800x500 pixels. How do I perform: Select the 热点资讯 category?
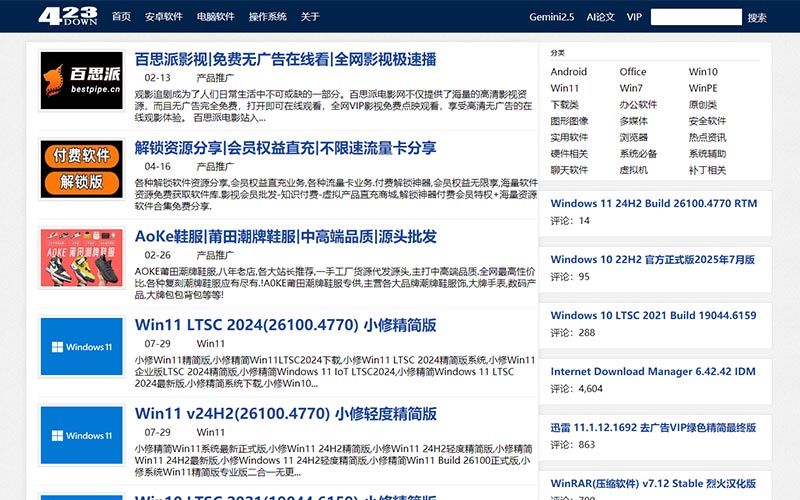tap(708, 137)
